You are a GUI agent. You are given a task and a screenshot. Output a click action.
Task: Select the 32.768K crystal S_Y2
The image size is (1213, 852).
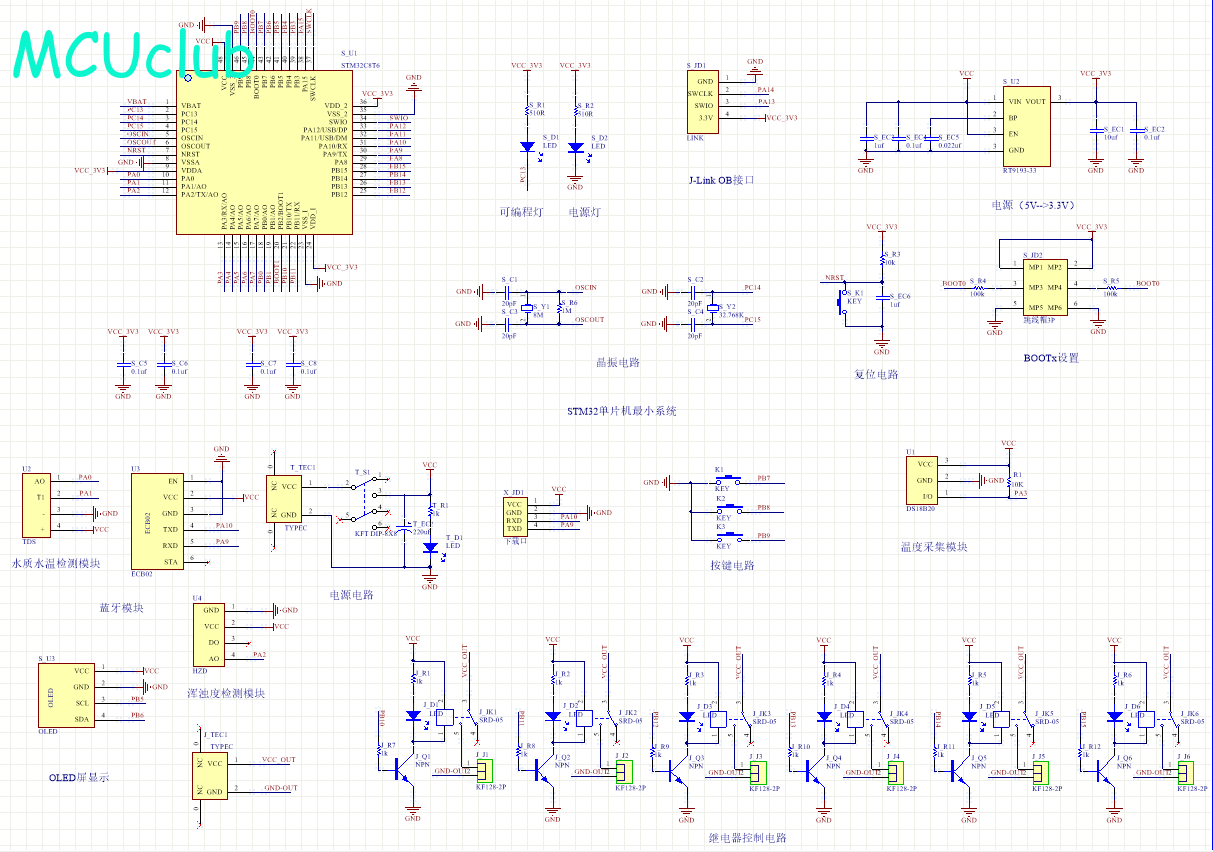713,308
